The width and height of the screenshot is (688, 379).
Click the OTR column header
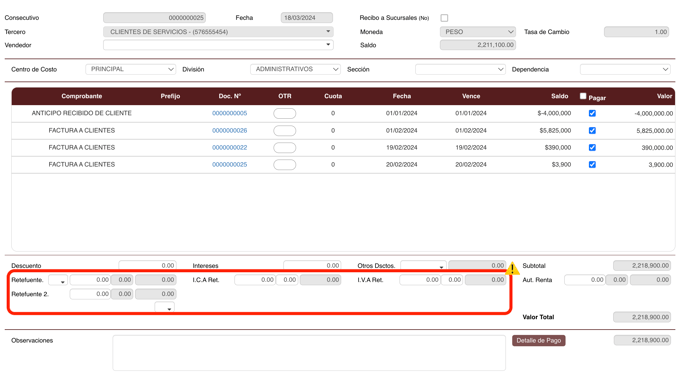(285, 96)
